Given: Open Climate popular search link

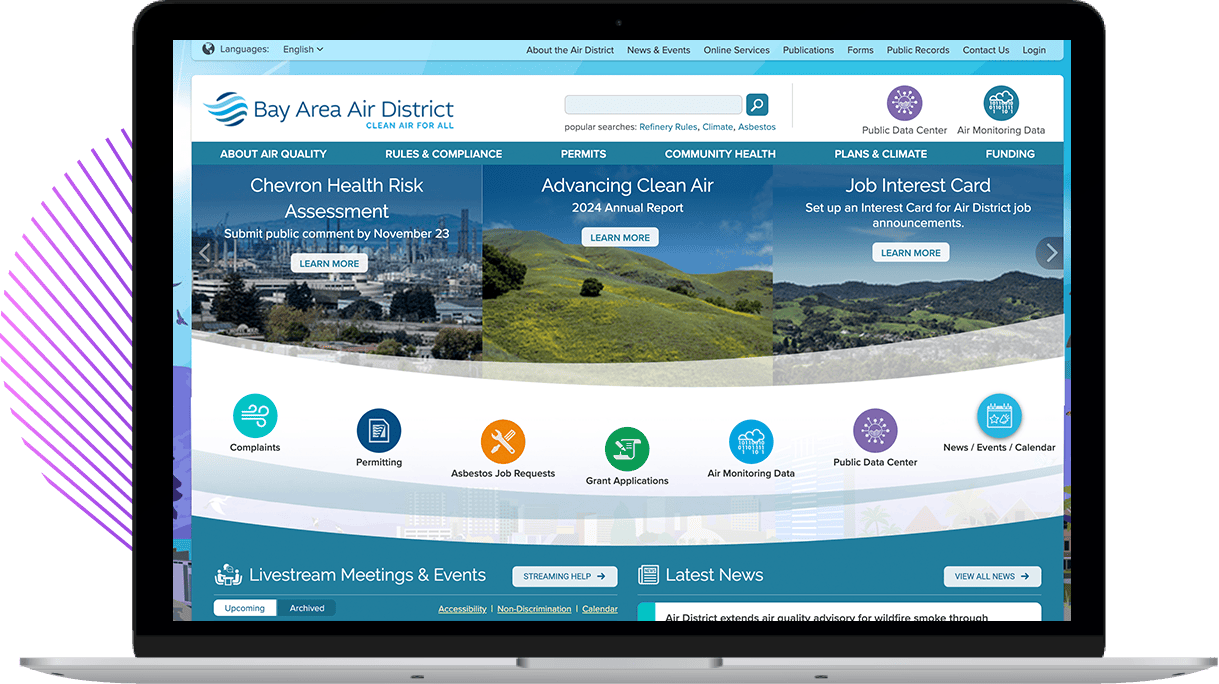Looking at the screenshot, I should coord(717,127).
